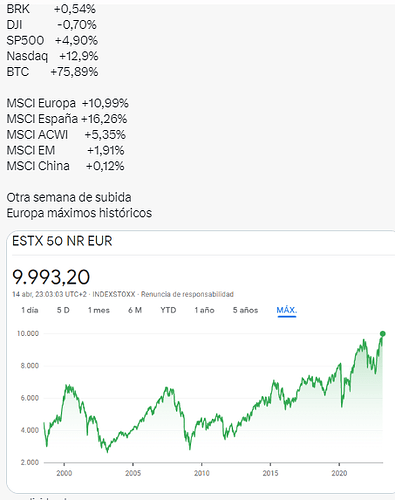Switch to YTD chart view
Viewport: 395px width, 500px height.
(168, 310)
